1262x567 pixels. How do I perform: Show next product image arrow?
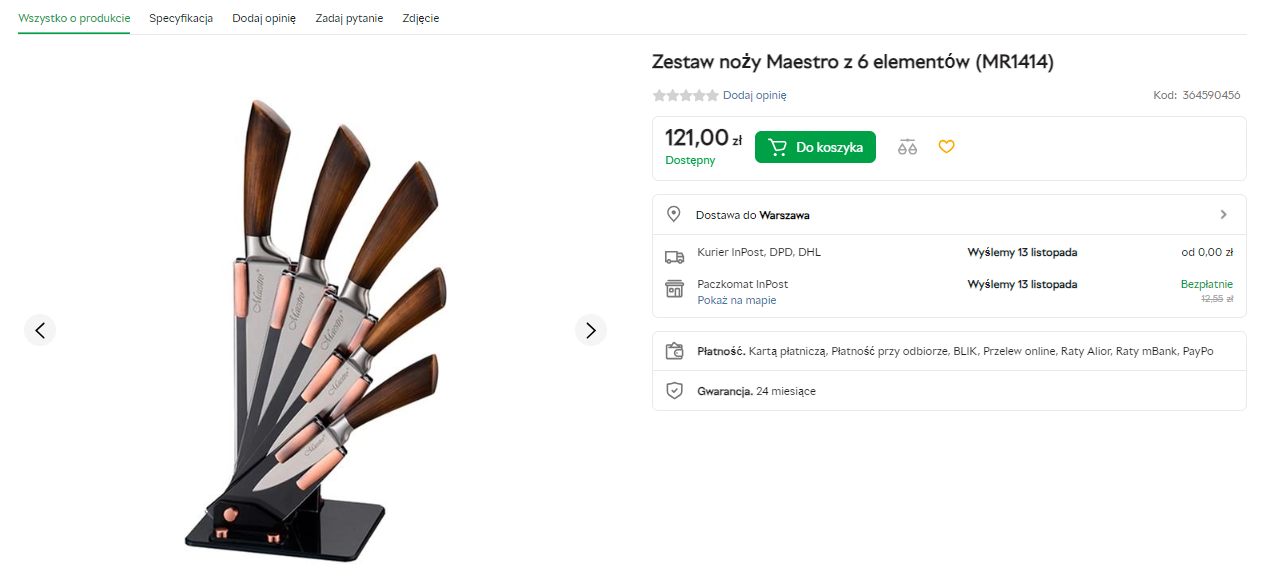coord(591,330)
